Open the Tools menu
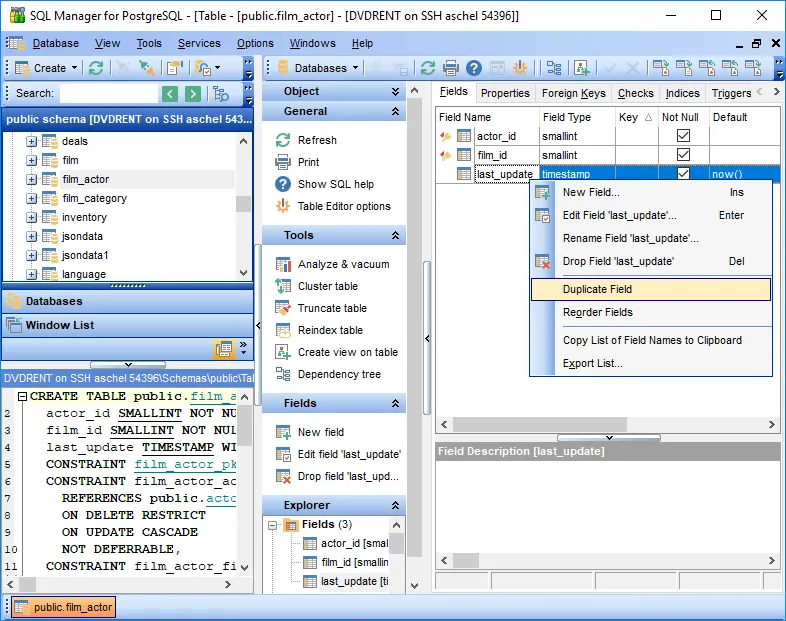This screenshot has width=786, height=621. point(149,44)
